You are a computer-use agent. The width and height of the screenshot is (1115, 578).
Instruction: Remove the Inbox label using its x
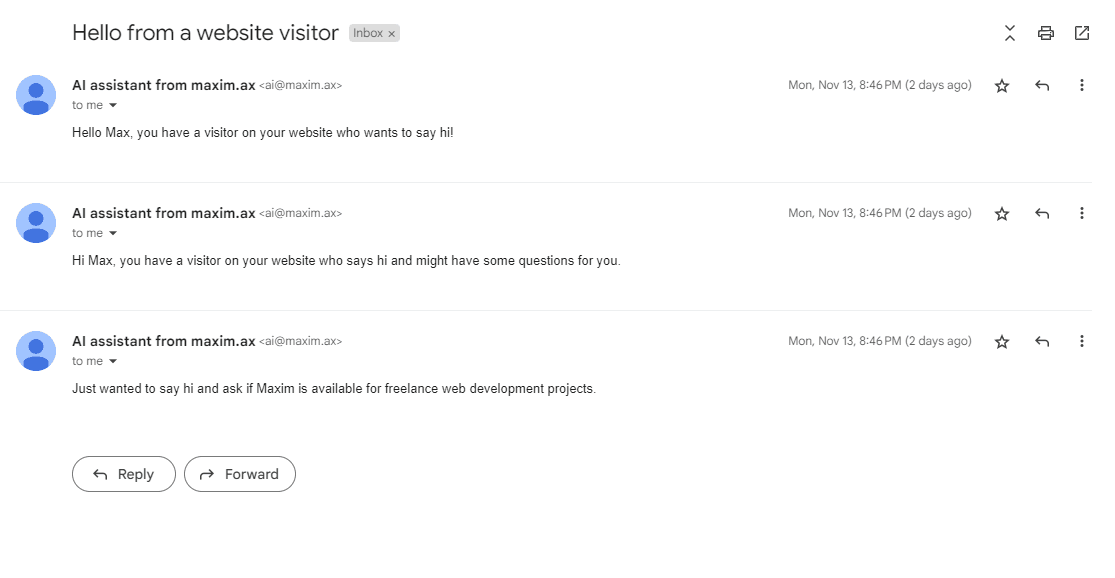392,34
